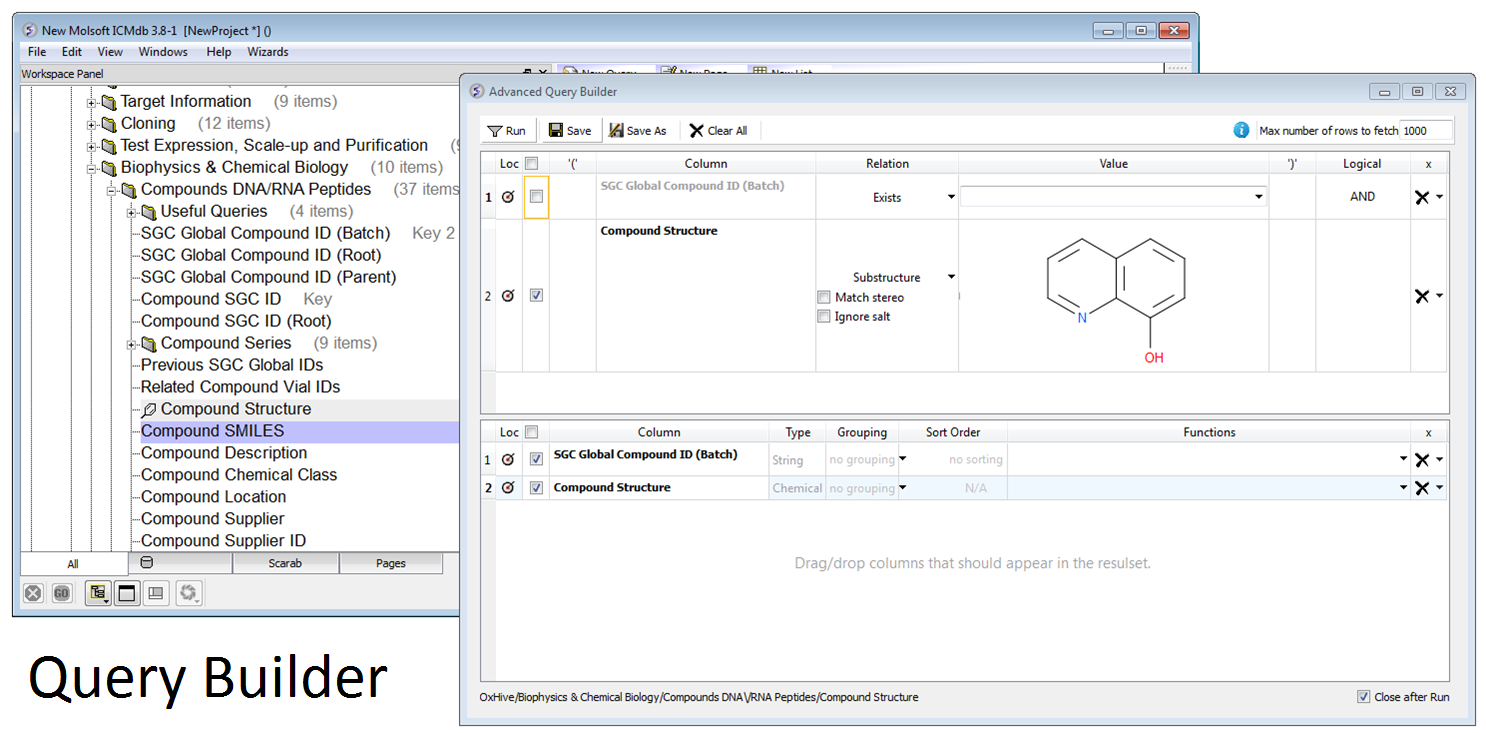Click the Cloning folder icon

[108, 123]
